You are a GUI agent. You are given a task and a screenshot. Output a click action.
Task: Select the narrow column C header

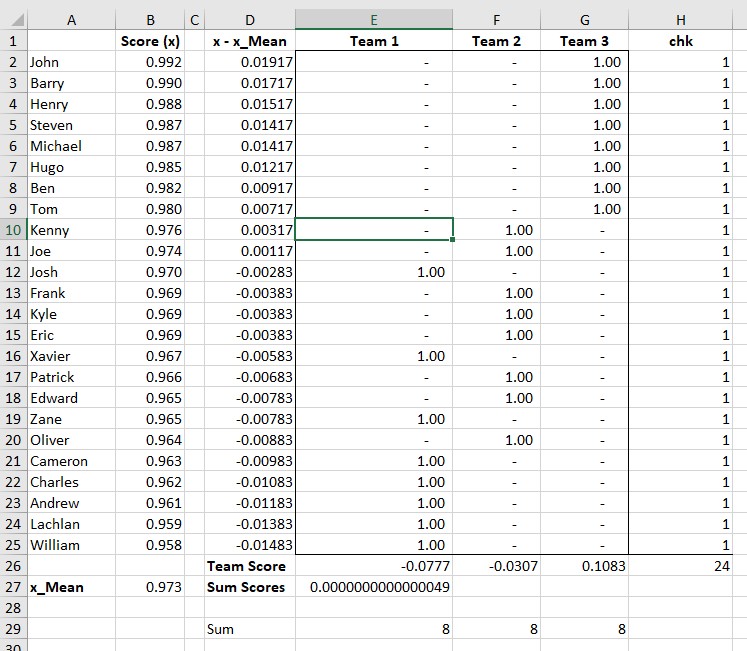195,20
